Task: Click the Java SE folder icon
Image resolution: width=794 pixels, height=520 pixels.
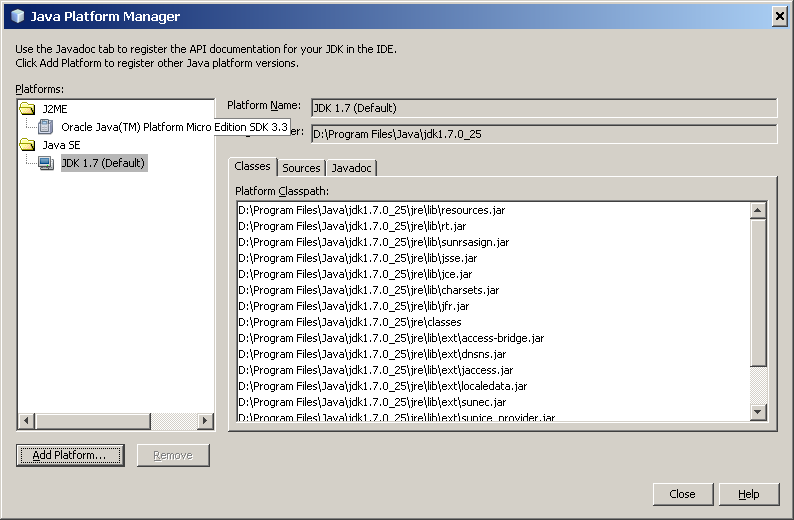Action: click(27, 145)
